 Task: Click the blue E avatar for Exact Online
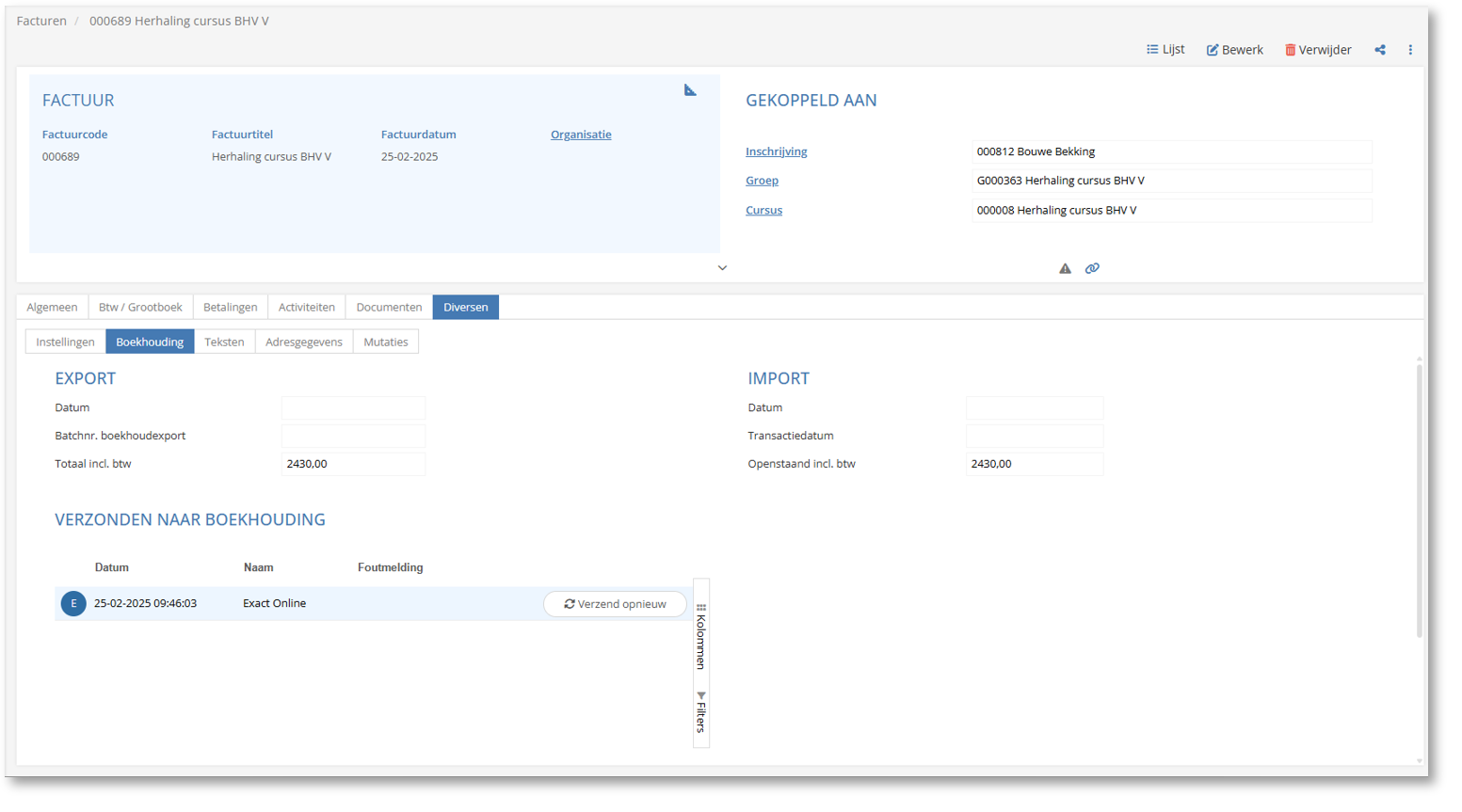tap(73, 604)
